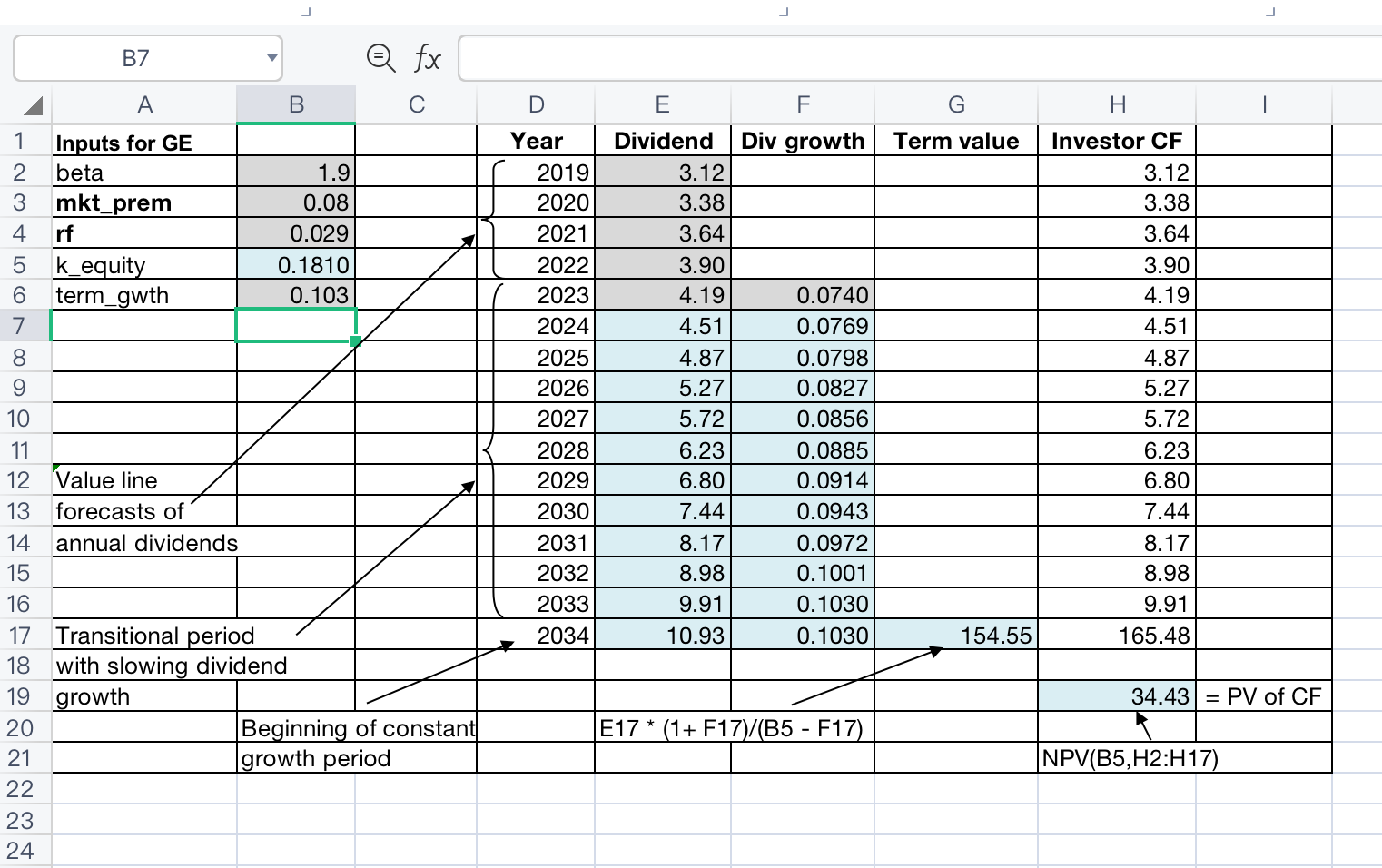Click the div growth value 0.0885
This screenshot has width=1382, height=868.
[x=803, y=449]
